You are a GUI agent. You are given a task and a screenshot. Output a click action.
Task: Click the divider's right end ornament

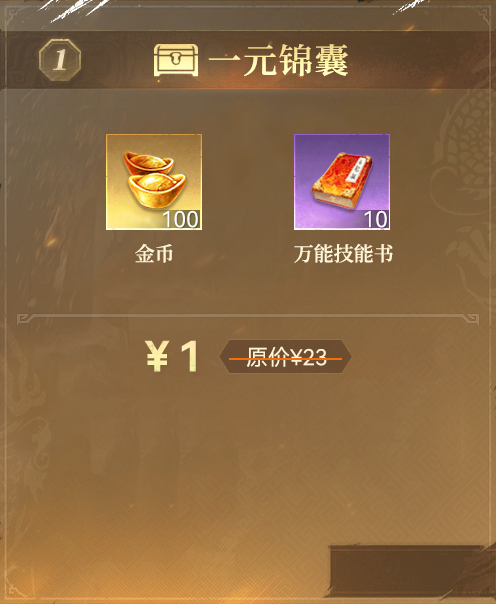point(472,319)
